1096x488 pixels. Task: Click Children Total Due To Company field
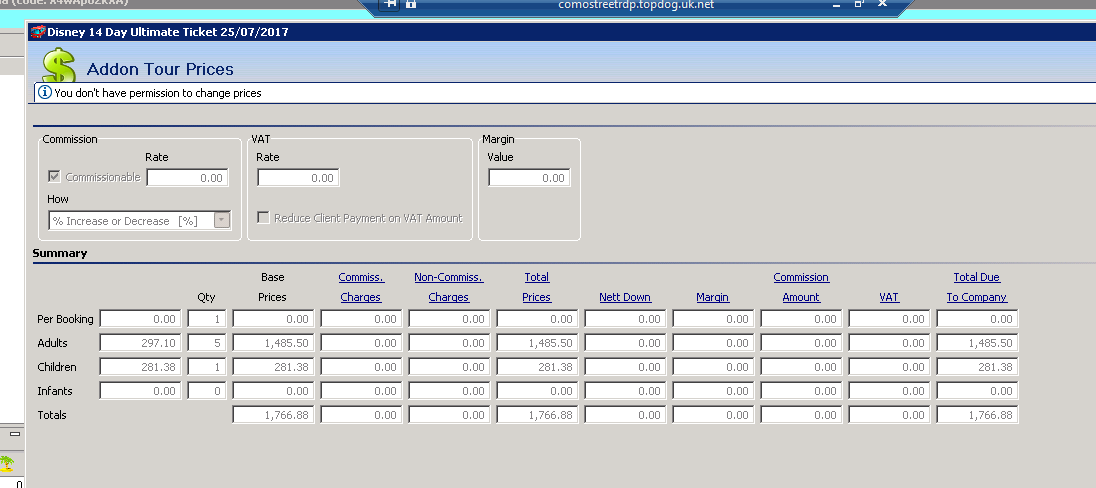(977, 367)
